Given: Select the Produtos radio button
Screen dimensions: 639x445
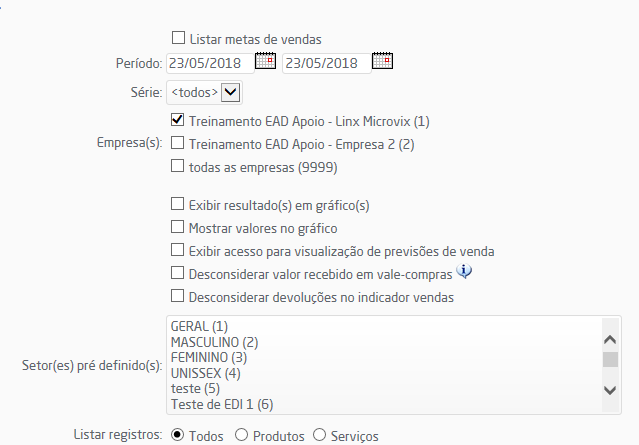Looking at the screenshot, I should (241, 435).
